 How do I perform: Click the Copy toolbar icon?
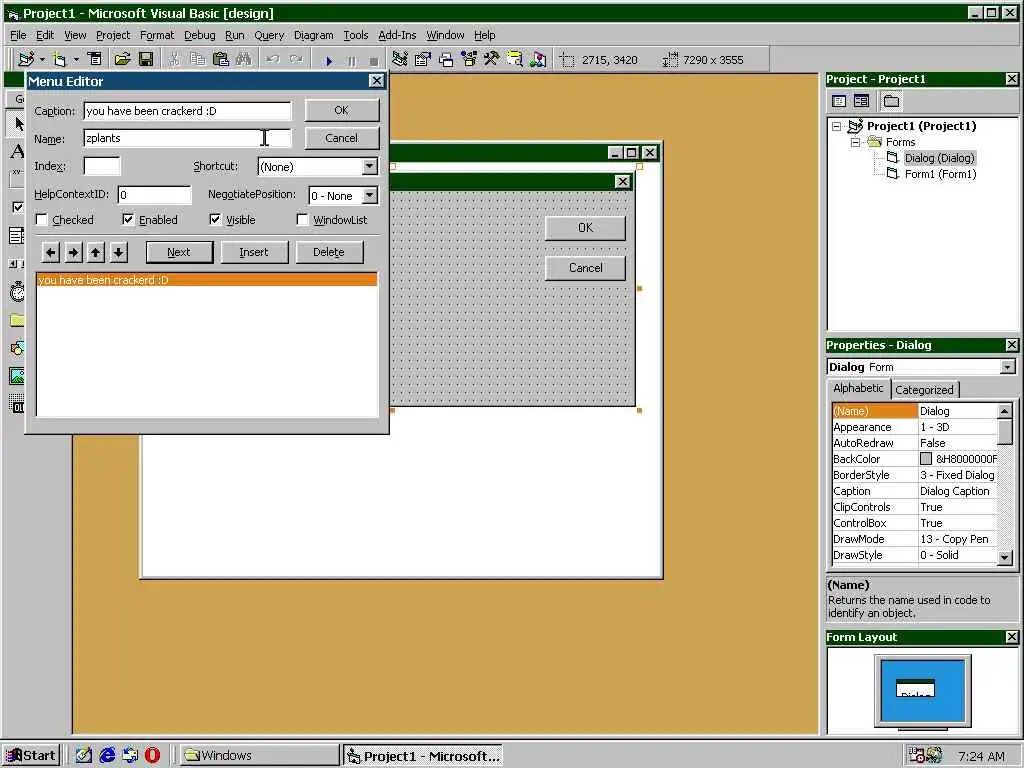click(197, 59)
